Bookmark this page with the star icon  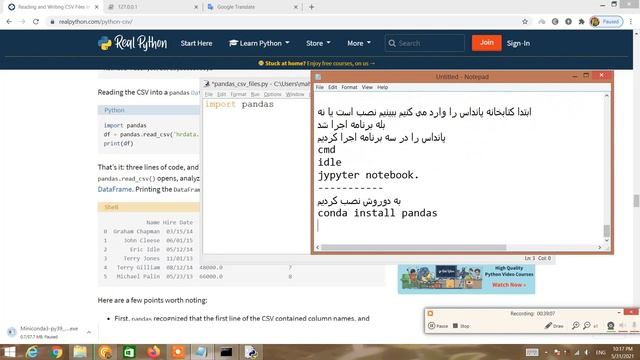click(525, 22)
